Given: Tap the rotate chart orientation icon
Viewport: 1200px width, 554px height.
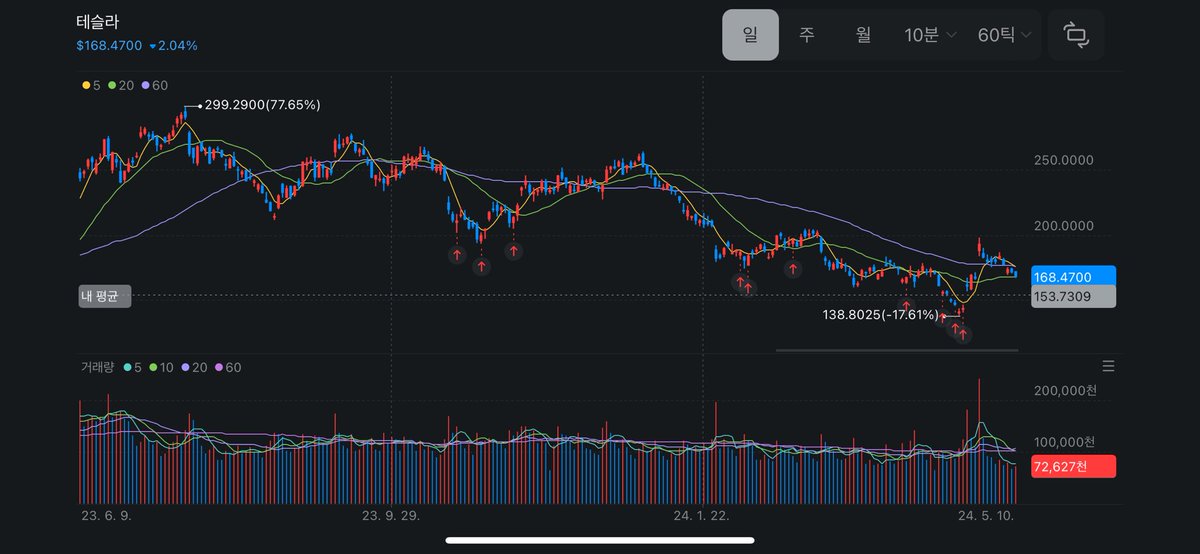Looking at the screenshot, I should [1076, 35].
